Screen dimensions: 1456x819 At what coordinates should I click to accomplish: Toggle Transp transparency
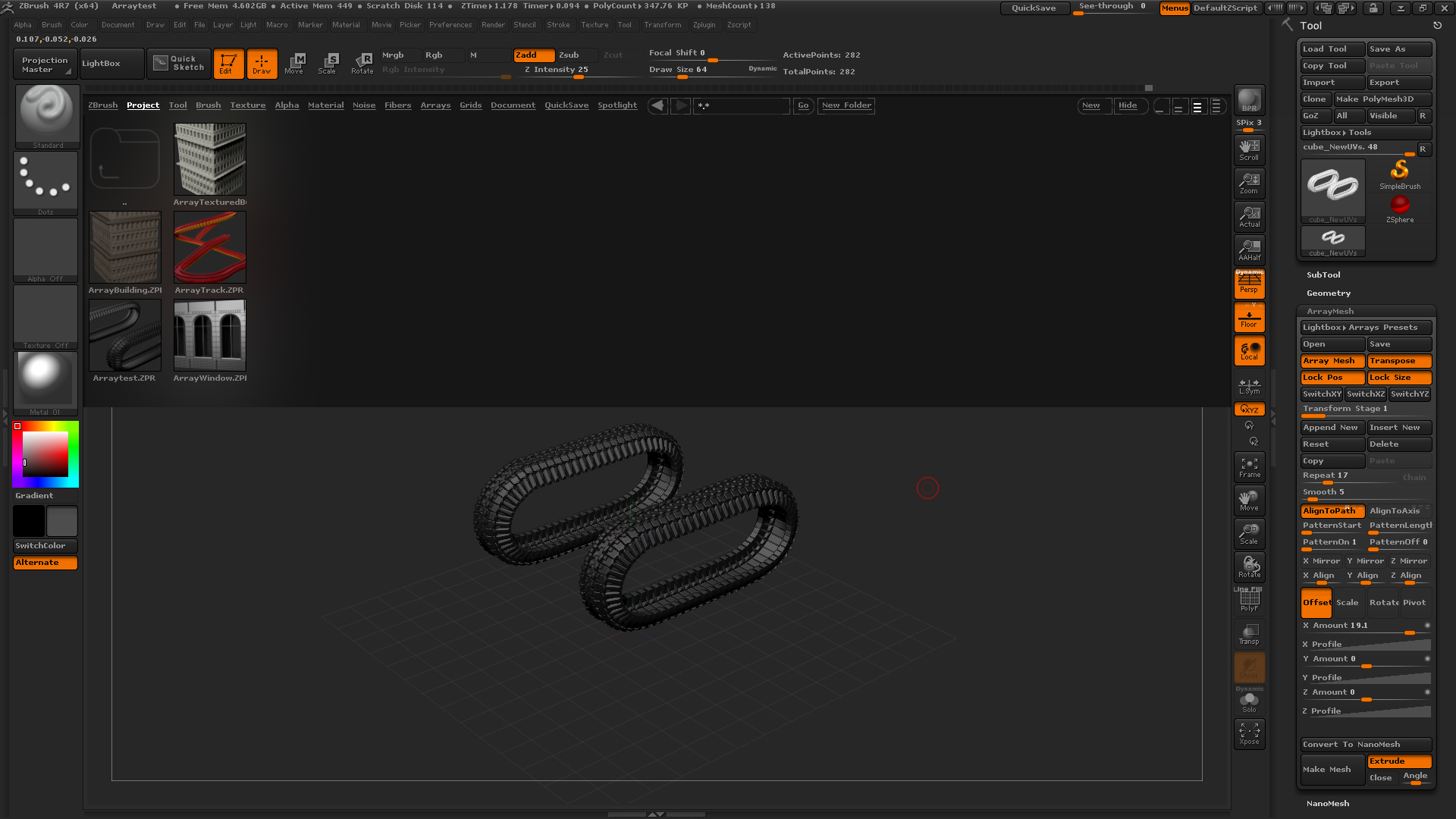[x=1249, y=634]
